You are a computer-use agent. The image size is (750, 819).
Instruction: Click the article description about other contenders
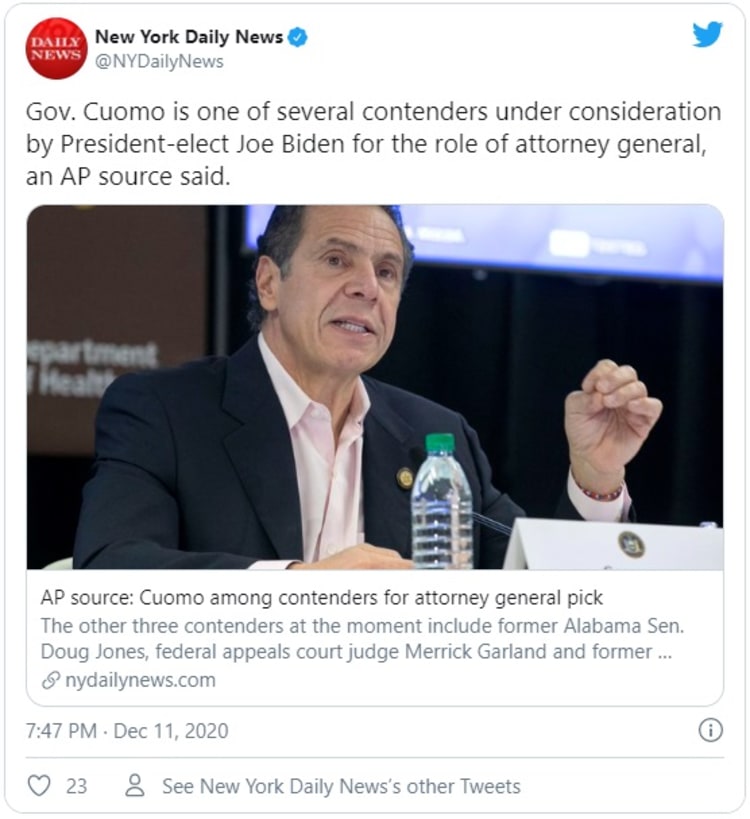[360, 638]
